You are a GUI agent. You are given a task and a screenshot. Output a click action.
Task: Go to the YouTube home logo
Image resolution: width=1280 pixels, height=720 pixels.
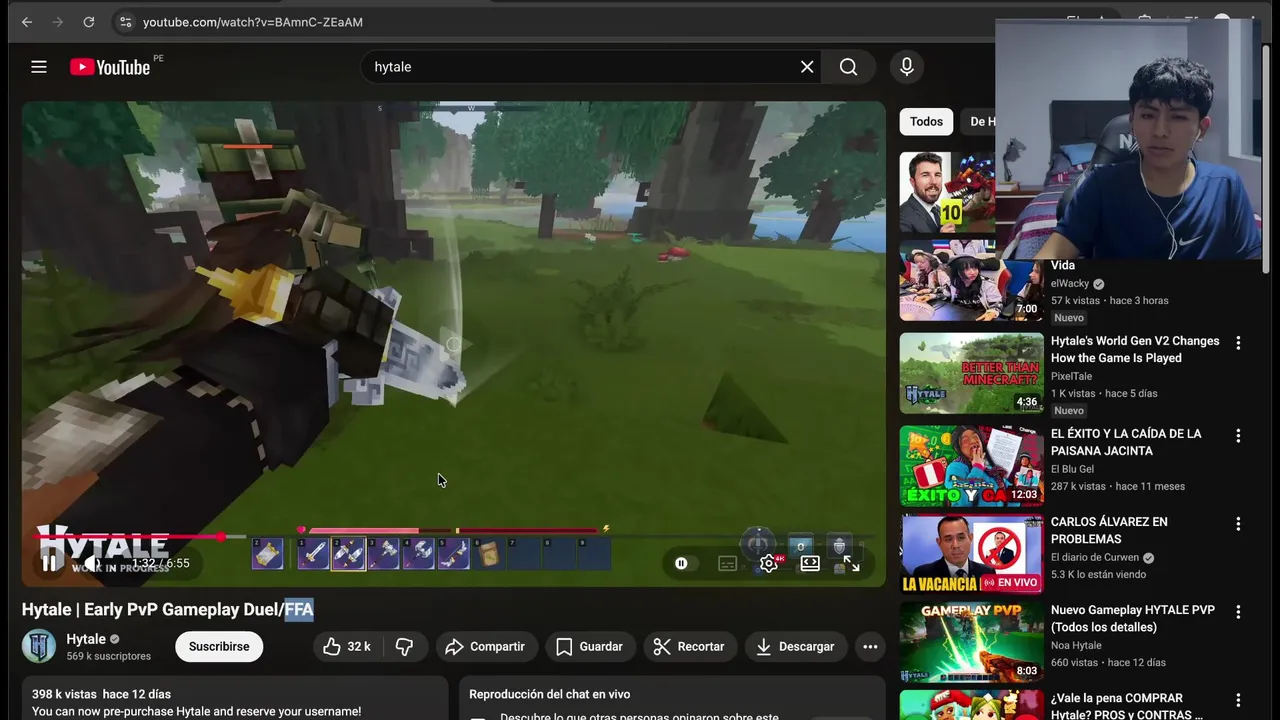click(x=110, y=67)
